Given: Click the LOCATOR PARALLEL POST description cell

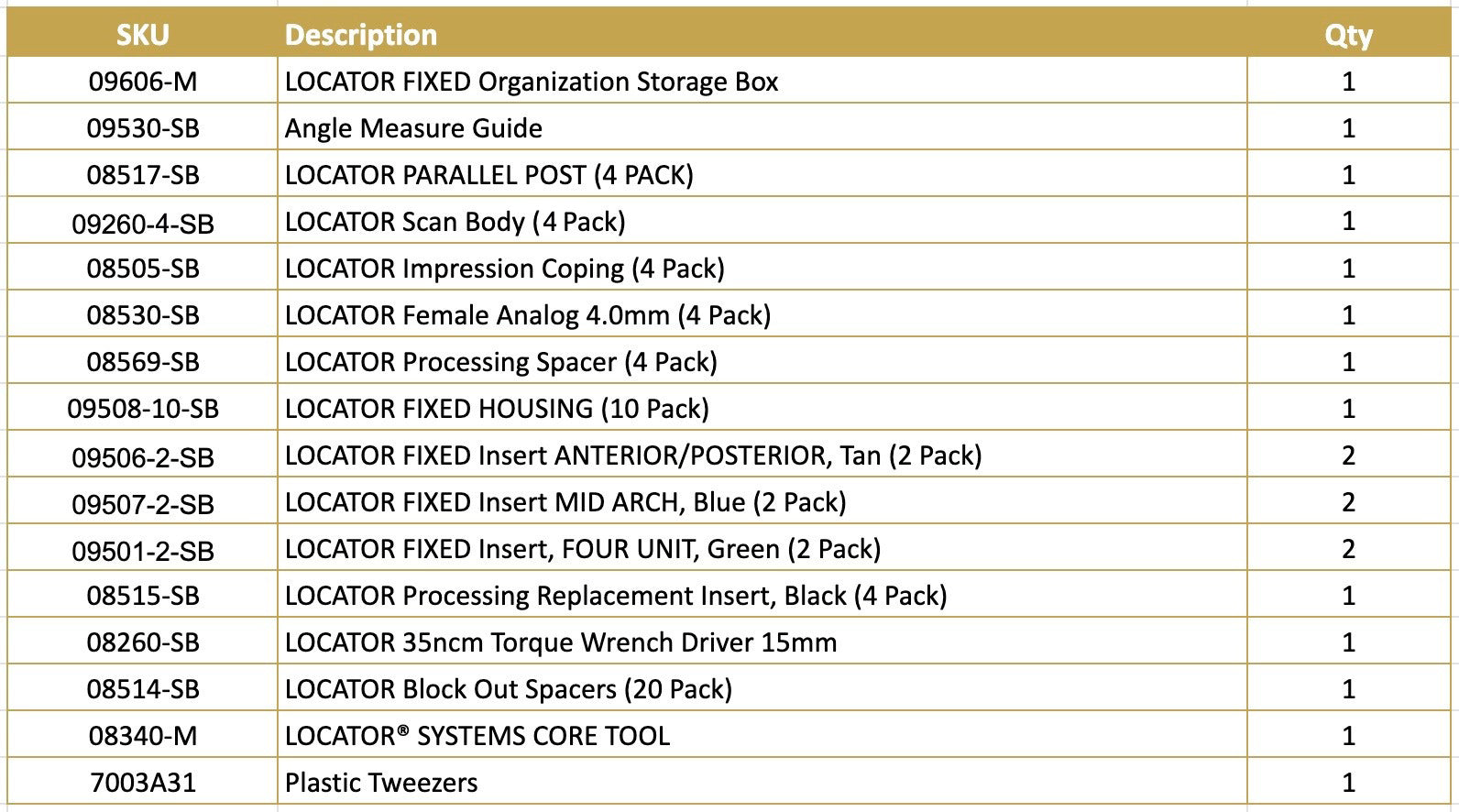Looking at the screenshot, I should point(488,175).
